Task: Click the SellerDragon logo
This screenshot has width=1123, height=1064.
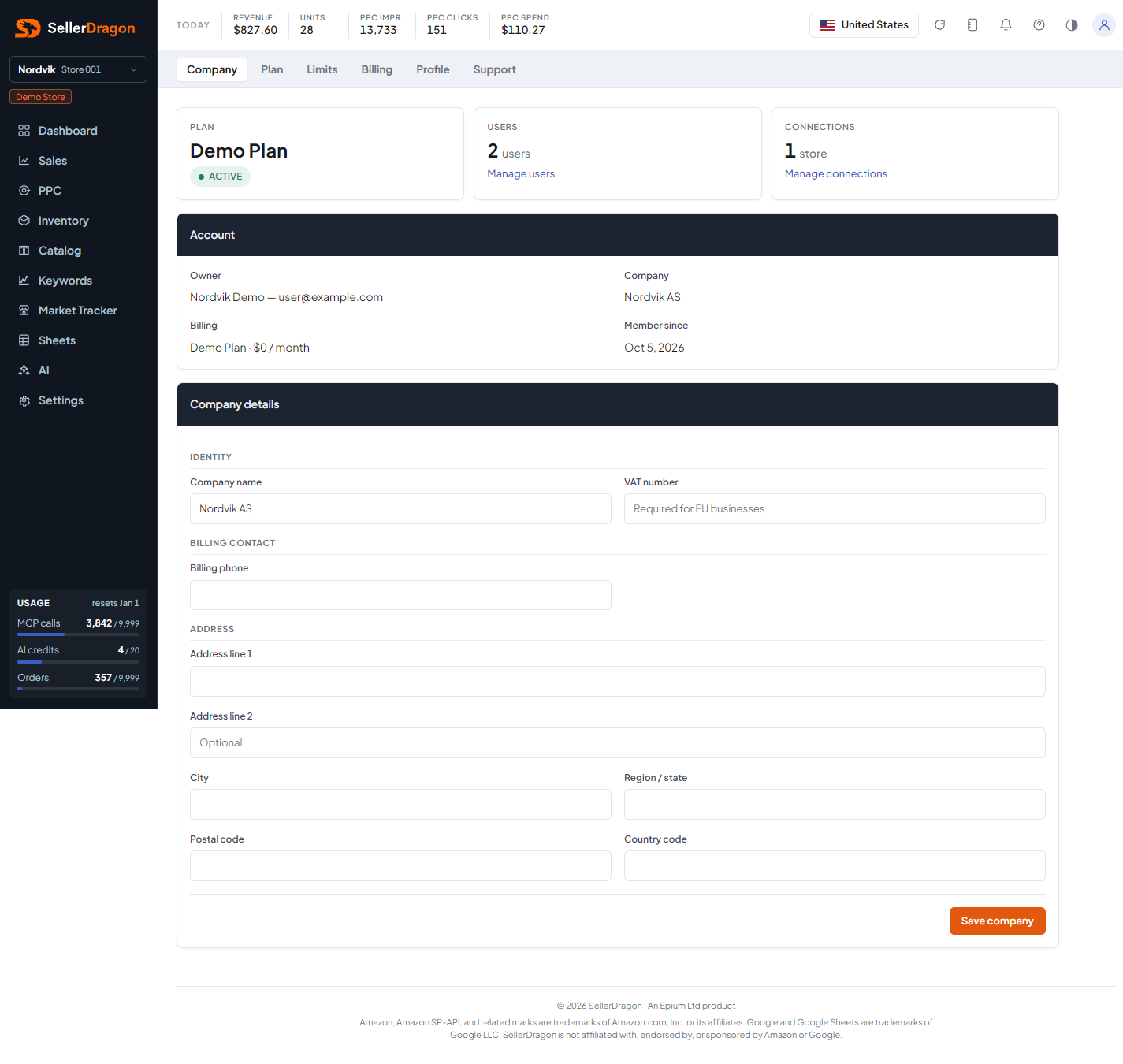Action: 75,28
